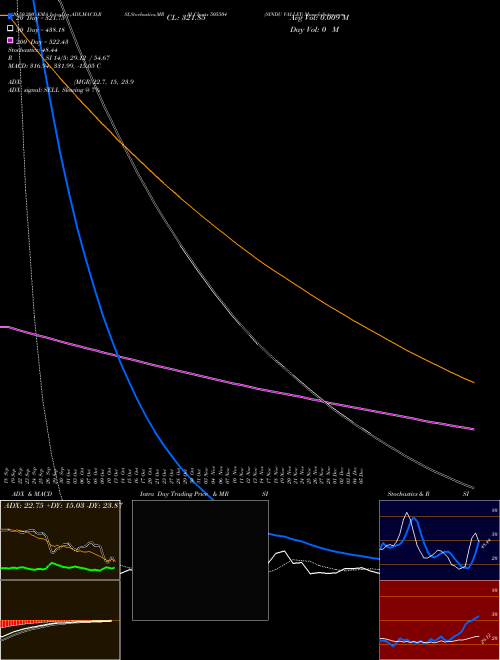Image resolution: width=500 pixels, height=660 pixels.
Task: Click the 'ADX: 22.75 +DY: 15.03 -DY: 23.87' header
Action: (64, 506)
